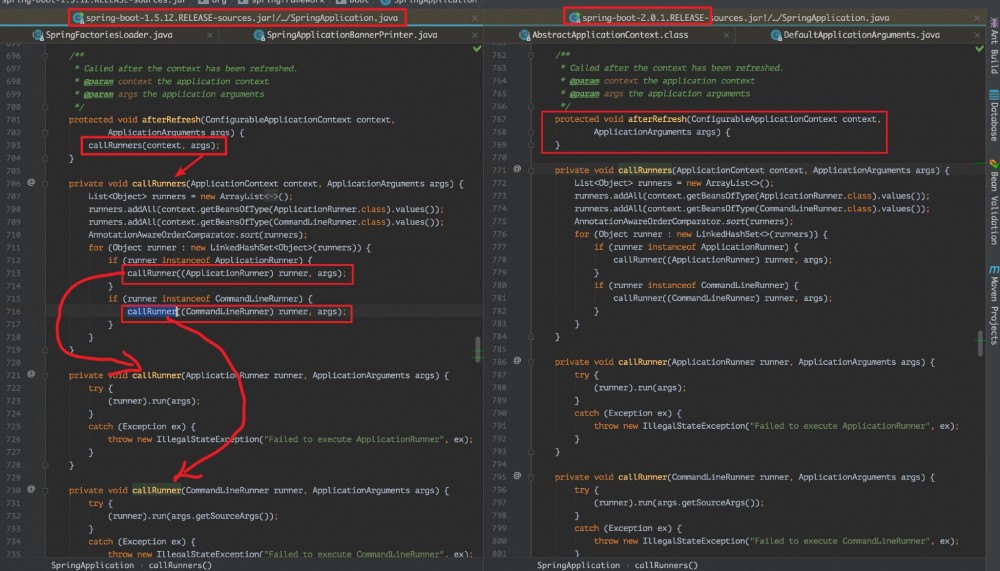Click 'CommandLineRunner.class' on line 774
The width and height of the screenshot is (1000, 571).
tap(815, 209)
